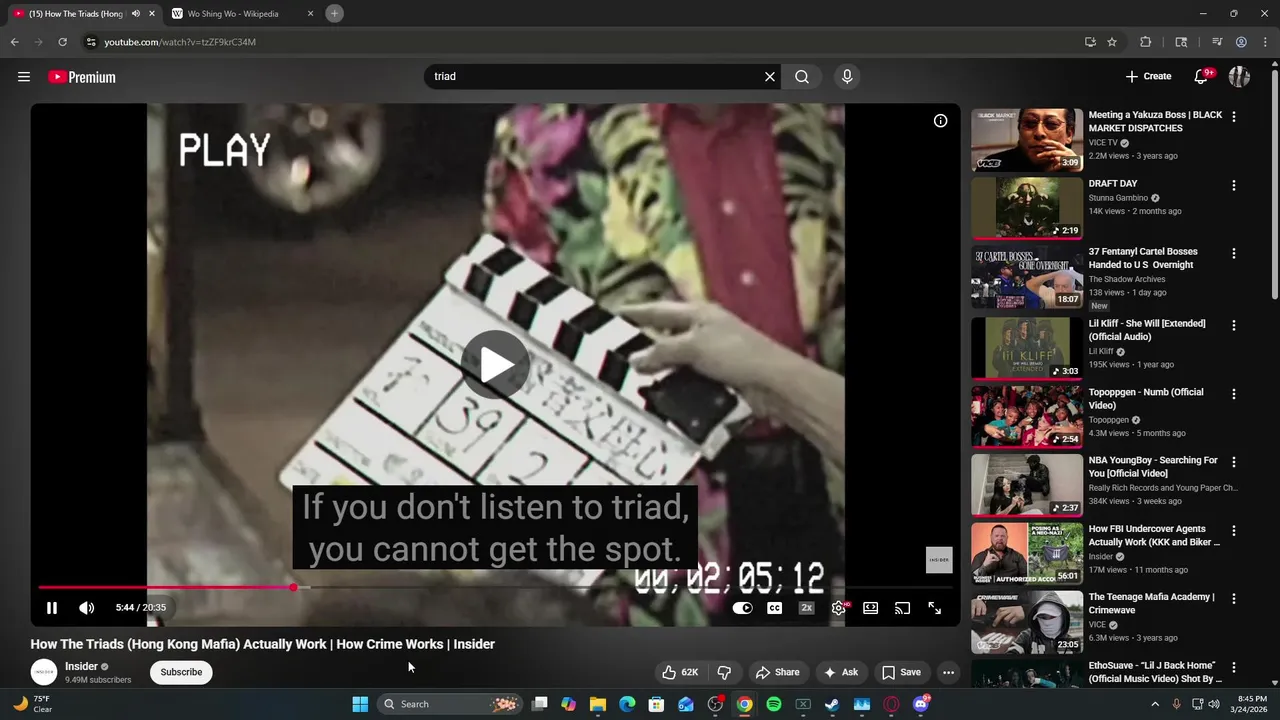Open options for 'How FBI Undercover Agents' video
Viewport: 1280px width, 720px height.
click(1233, 531)
